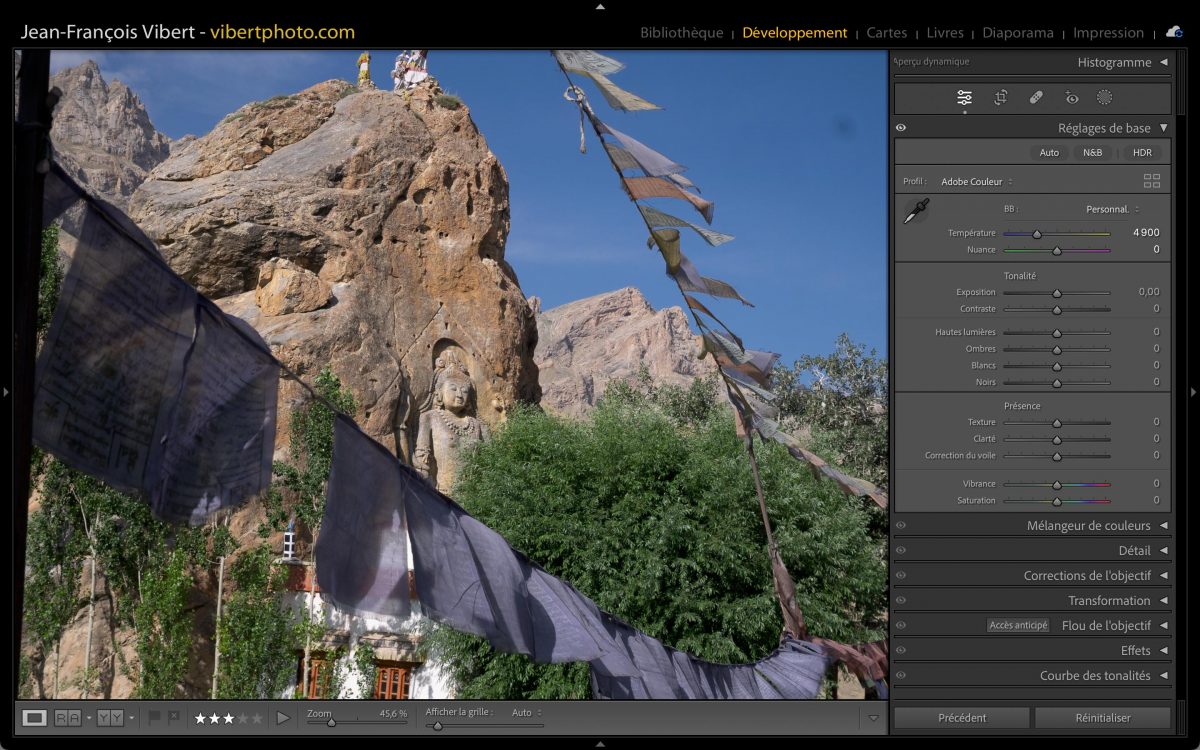Toggle Réglages de base panel eye icon
This screenshot has height=750, width=1200.
pyautogui.click(x=901, y=128)
